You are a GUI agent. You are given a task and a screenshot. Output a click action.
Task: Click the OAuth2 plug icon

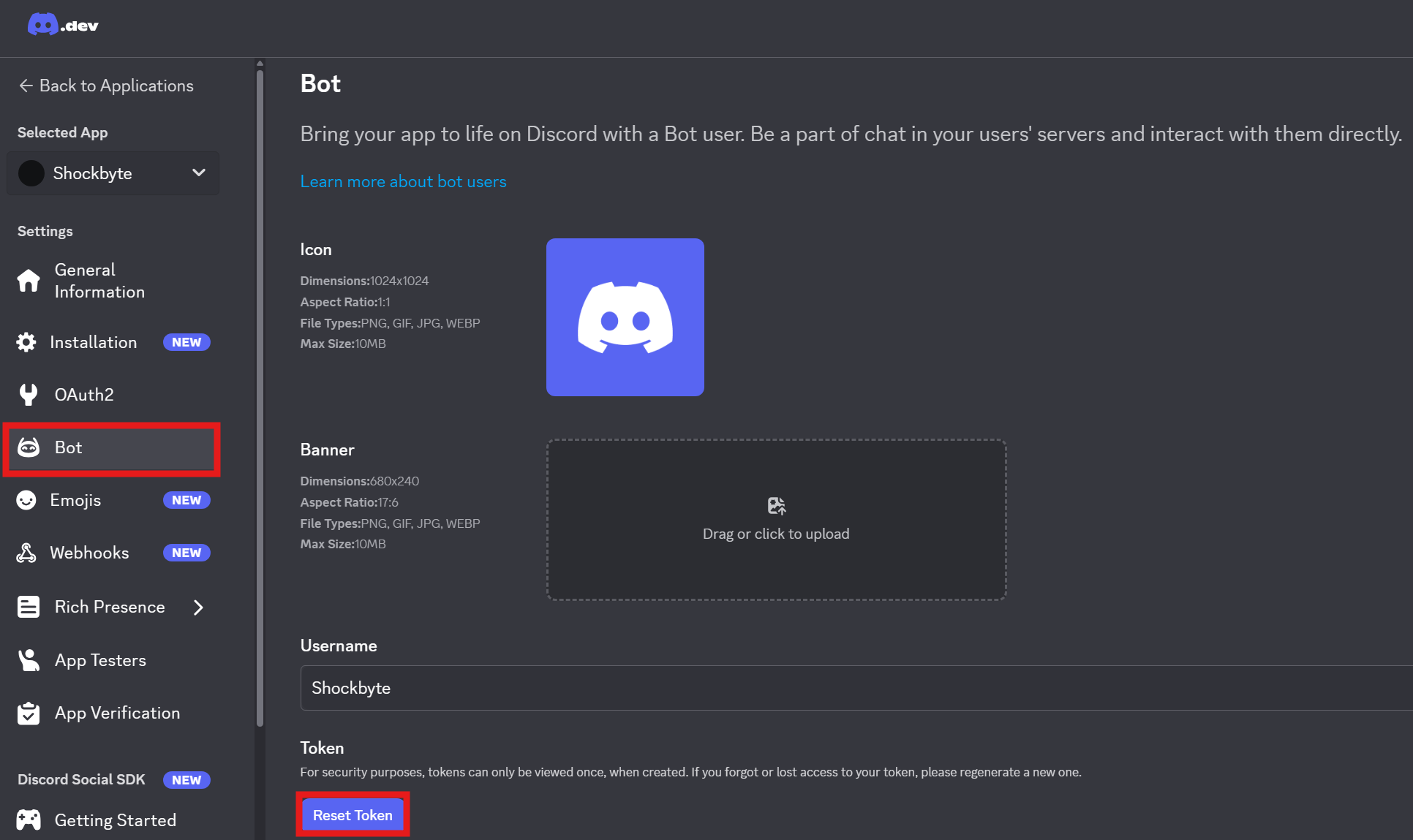pyautogui.click(x=29, y=395)
